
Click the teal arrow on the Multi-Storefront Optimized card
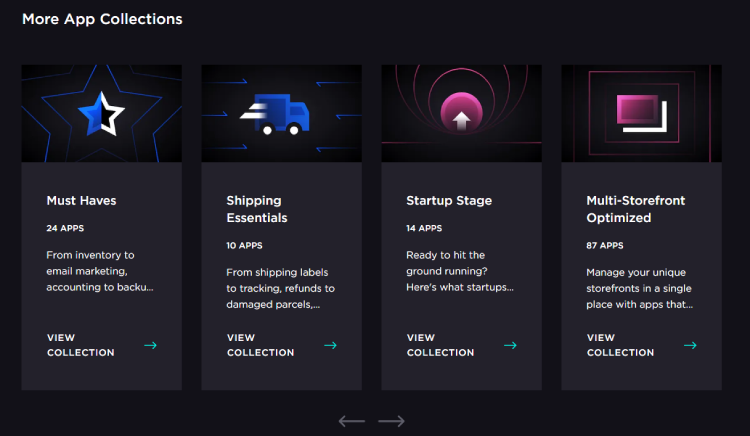[x=690, y=345]
